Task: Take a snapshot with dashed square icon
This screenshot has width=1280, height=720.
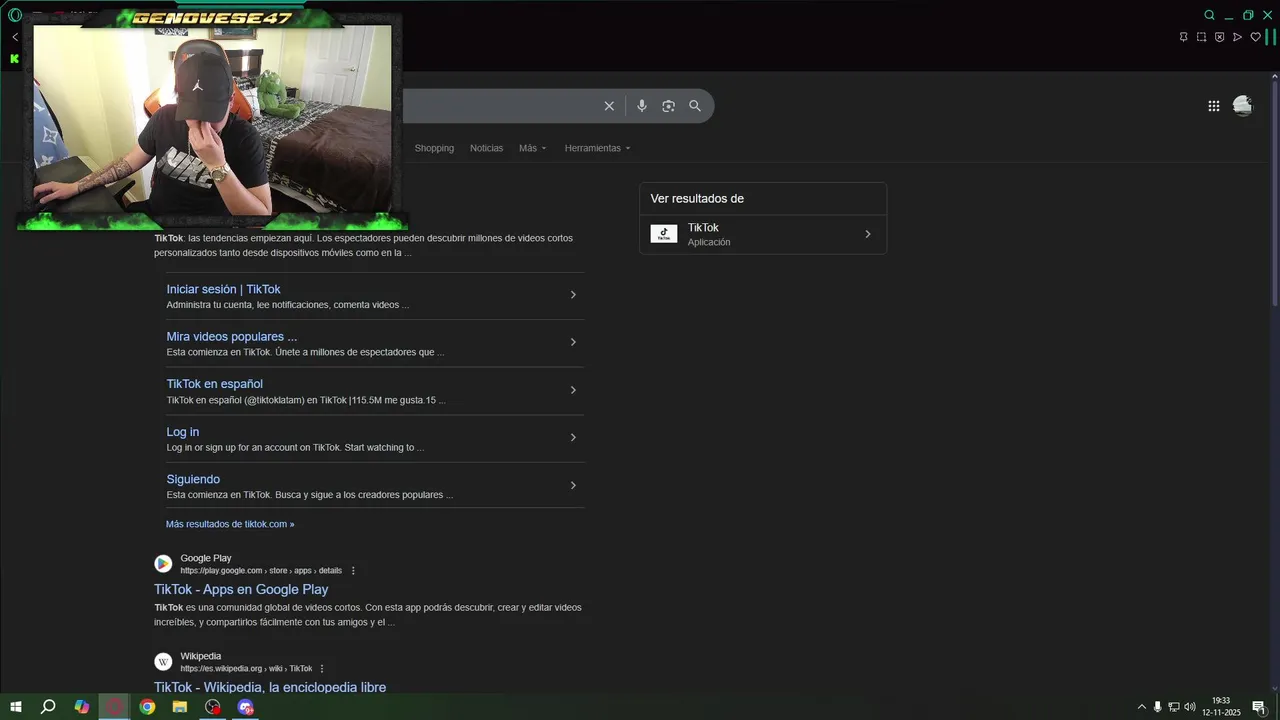Action: 1202,37
